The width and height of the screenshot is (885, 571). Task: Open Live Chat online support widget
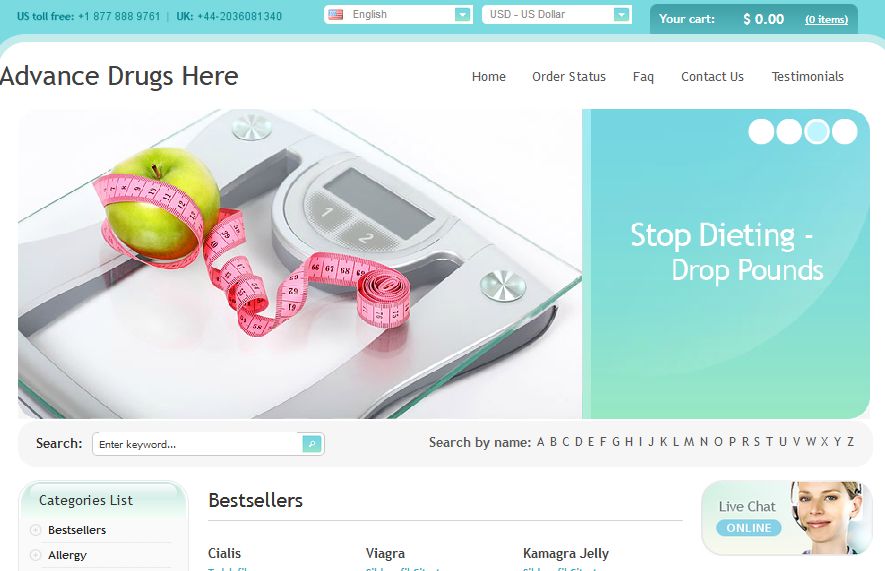pos(786,517)
